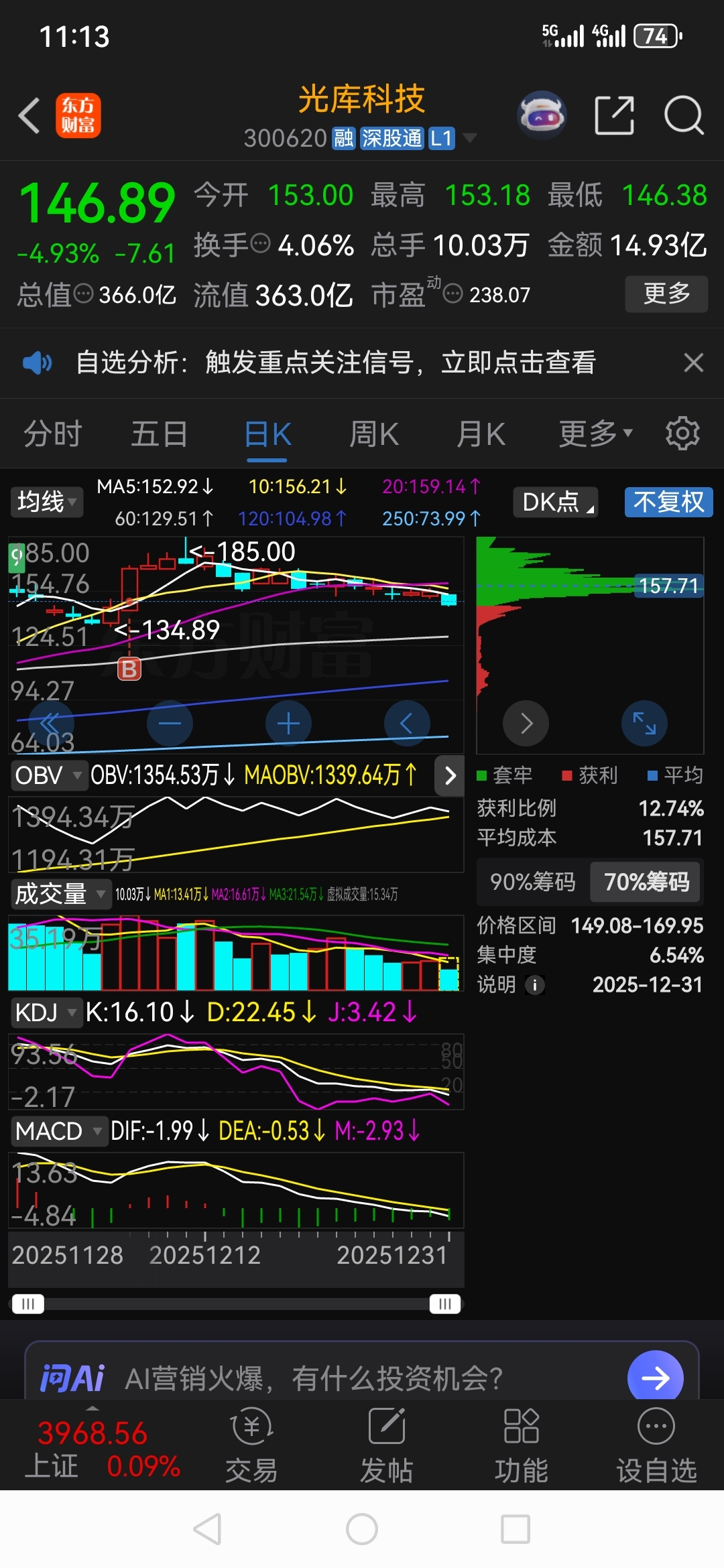Screen dimensions: 724x1568
Task: Switch to 五日 tab
Action: click(x=160, y=434)
